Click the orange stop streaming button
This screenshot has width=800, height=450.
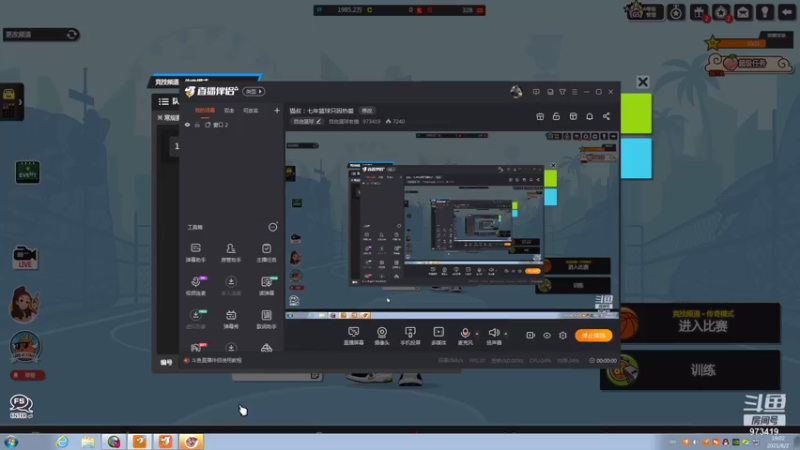pyautogui.click(x=593, y=335)
